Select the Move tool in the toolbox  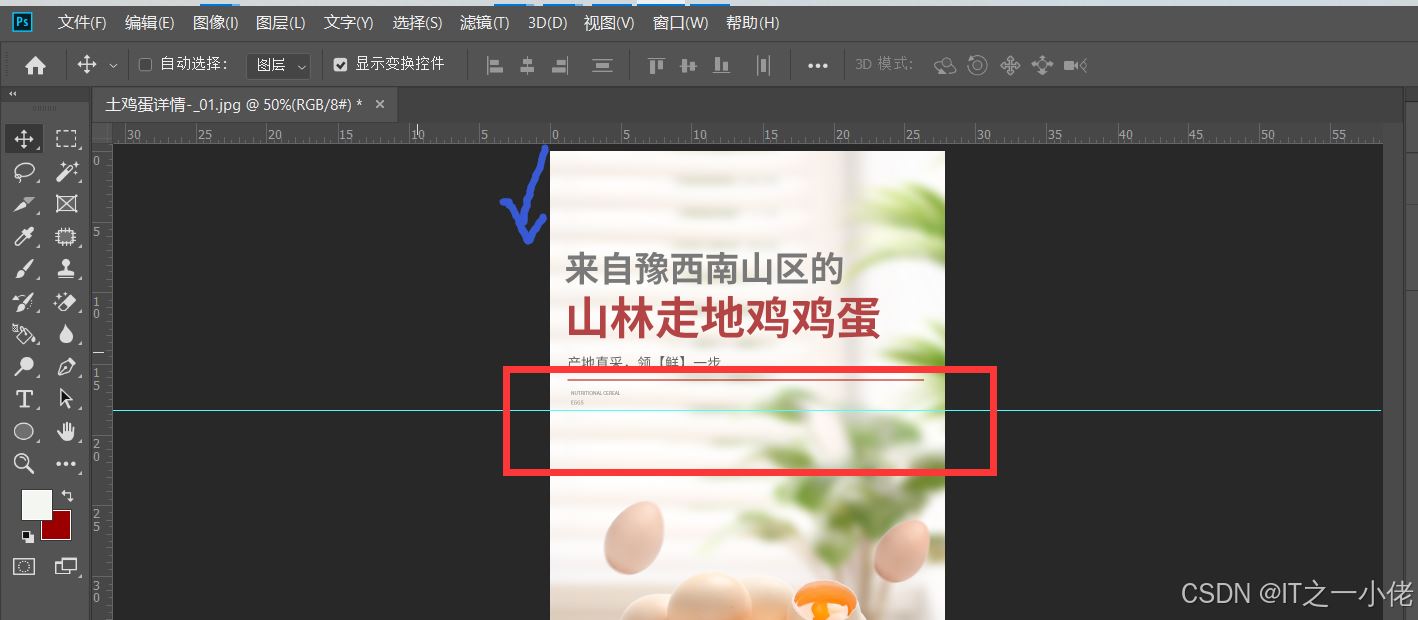[24, 139]
